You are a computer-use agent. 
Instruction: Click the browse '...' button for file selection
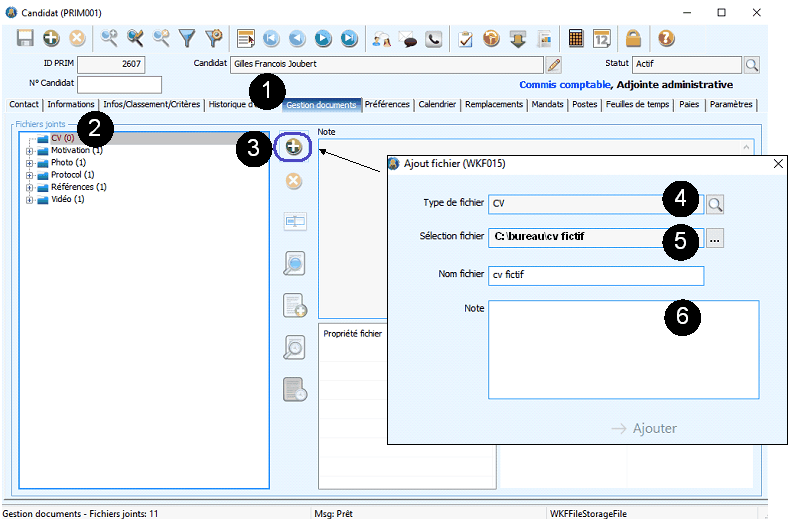[715, 239]
